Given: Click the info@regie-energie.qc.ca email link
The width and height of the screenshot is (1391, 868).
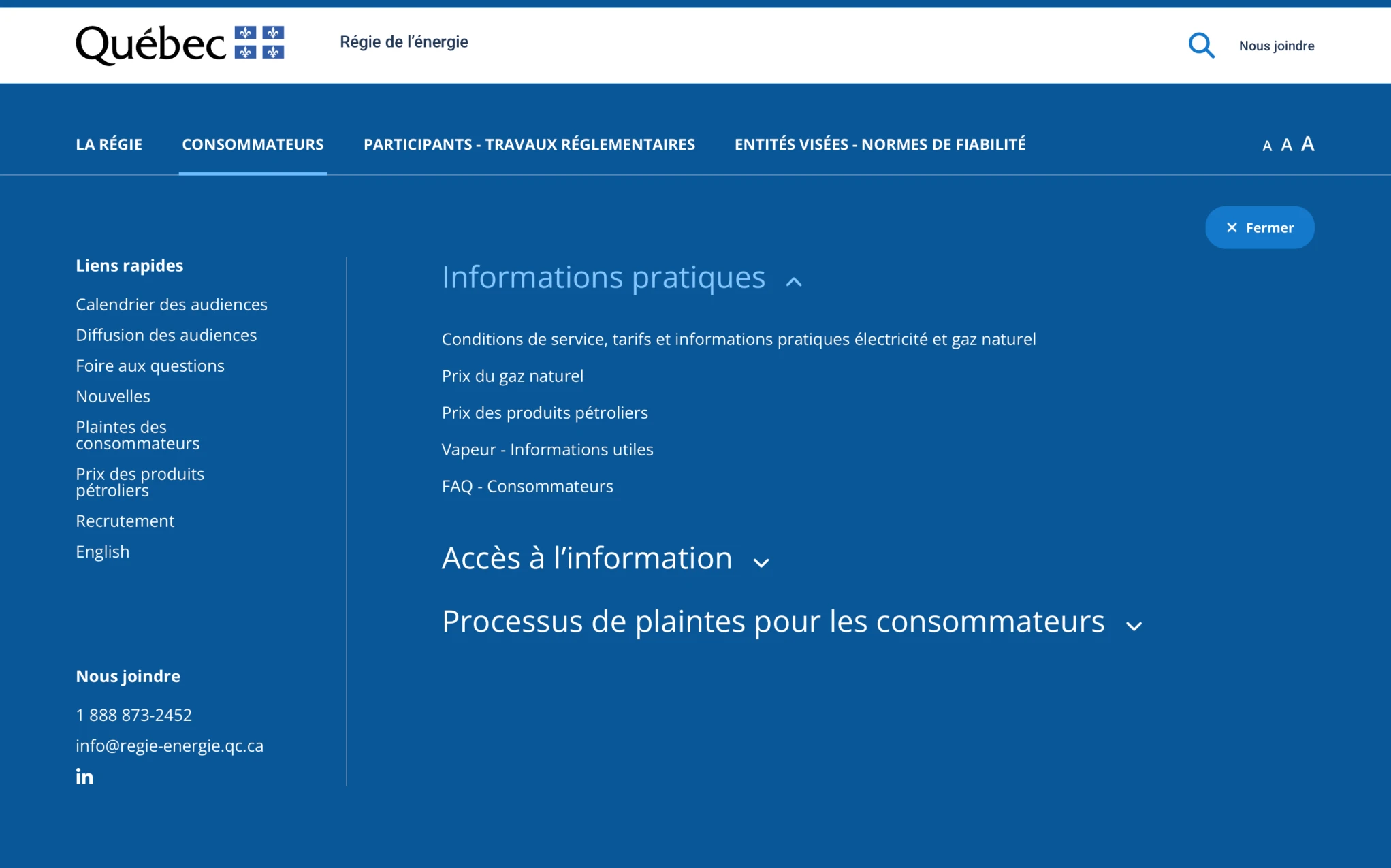Looking at the screenshot, I should (170, 745).
